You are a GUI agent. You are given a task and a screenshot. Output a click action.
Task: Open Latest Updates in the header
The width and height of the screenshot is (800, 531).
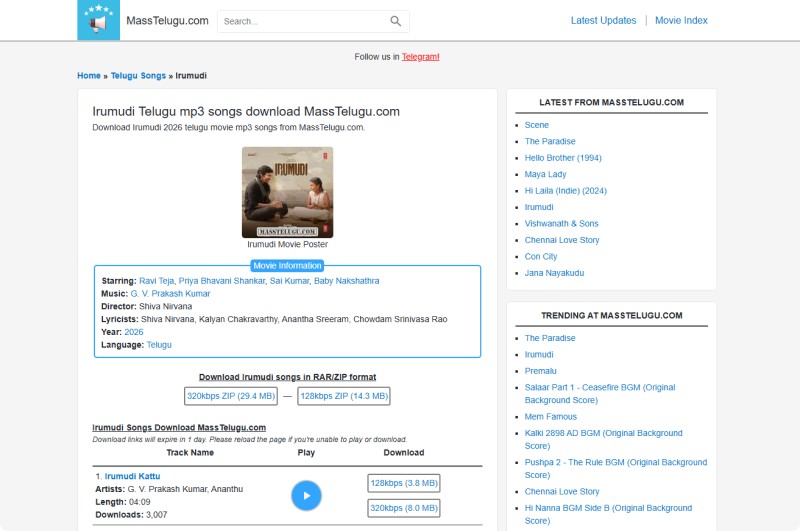click(x=603, y=20)
